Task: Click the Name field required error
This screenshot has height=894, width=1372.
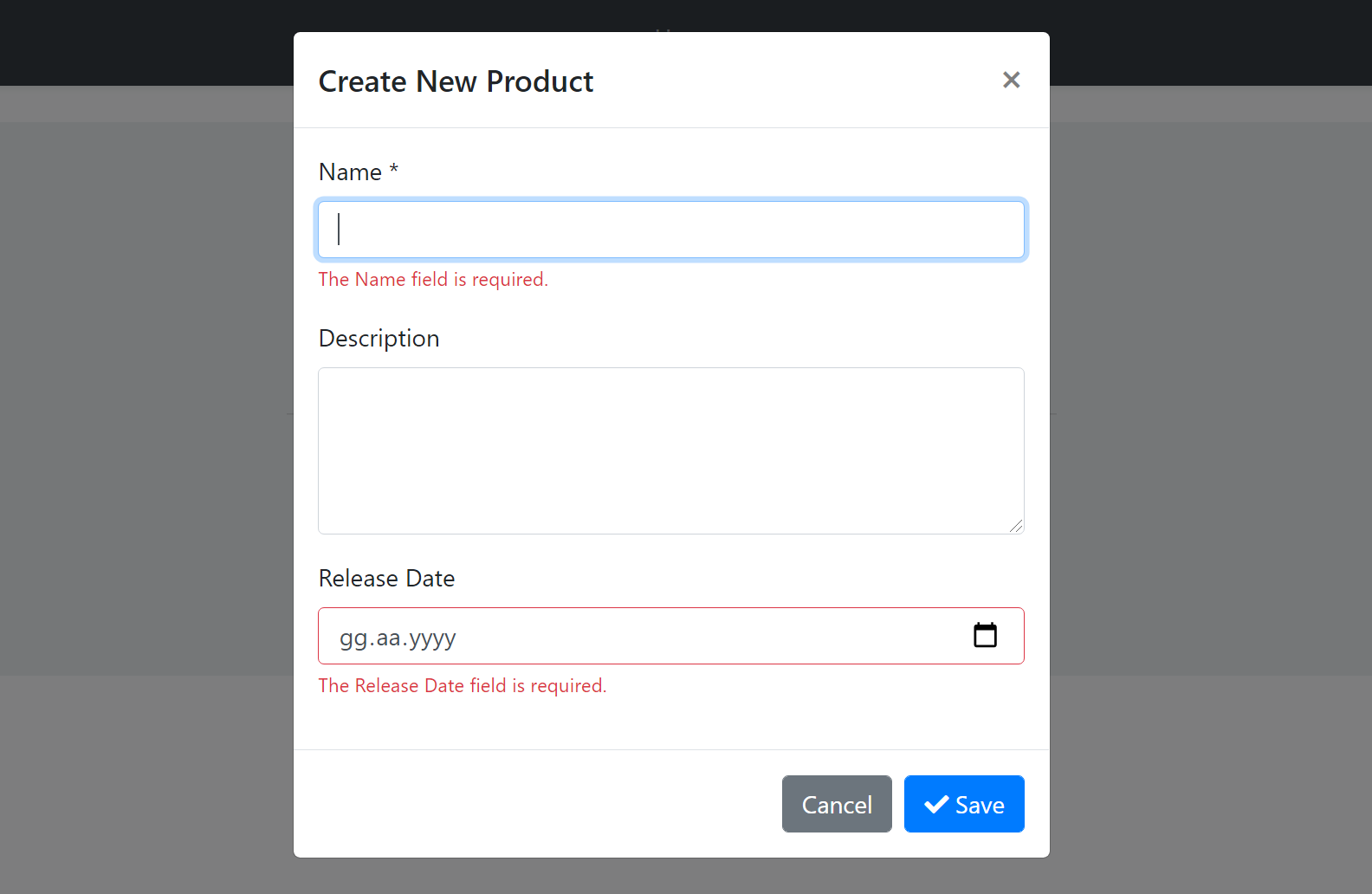Action: click(433, 280)
